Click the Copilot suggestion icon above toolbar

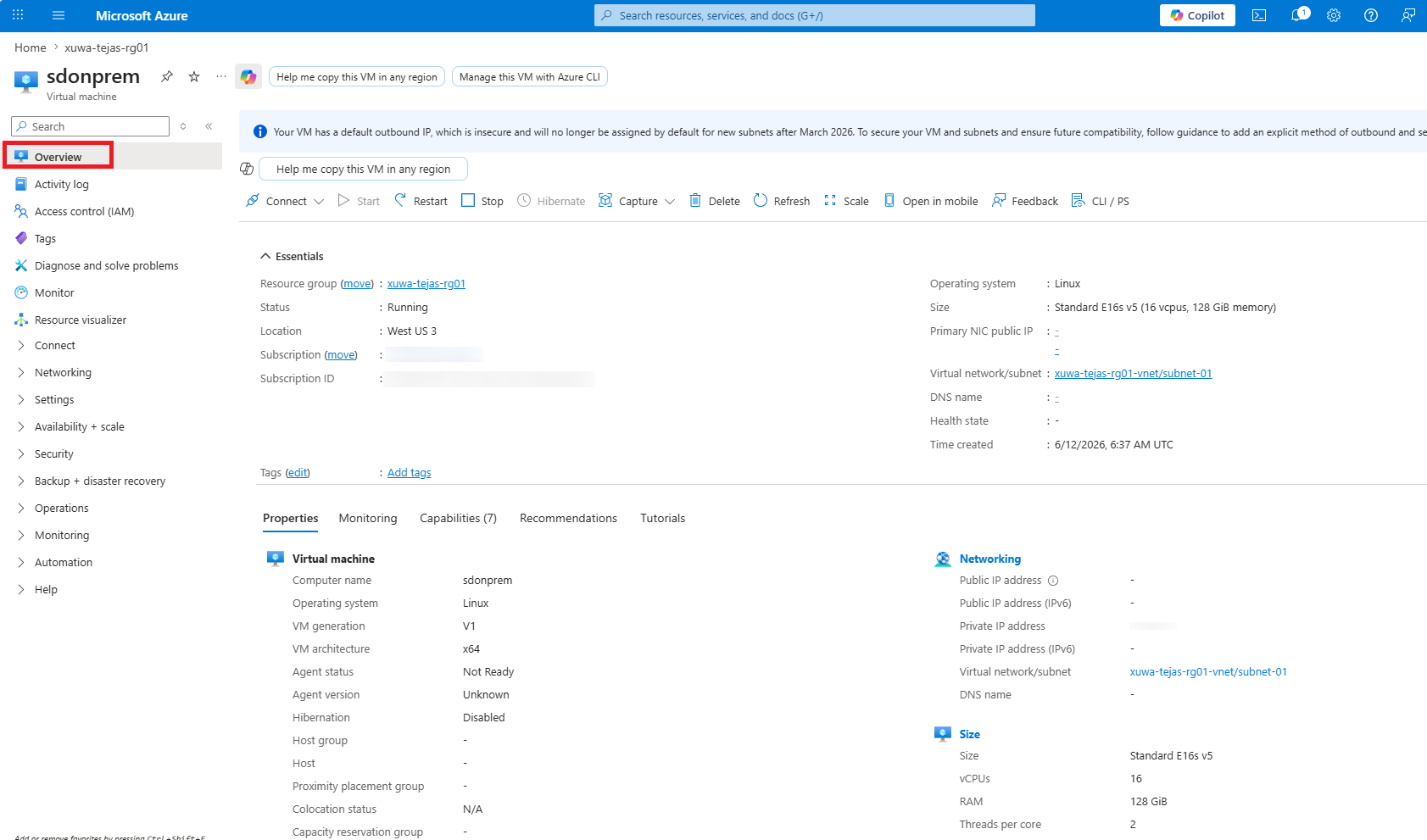(247, 169)
